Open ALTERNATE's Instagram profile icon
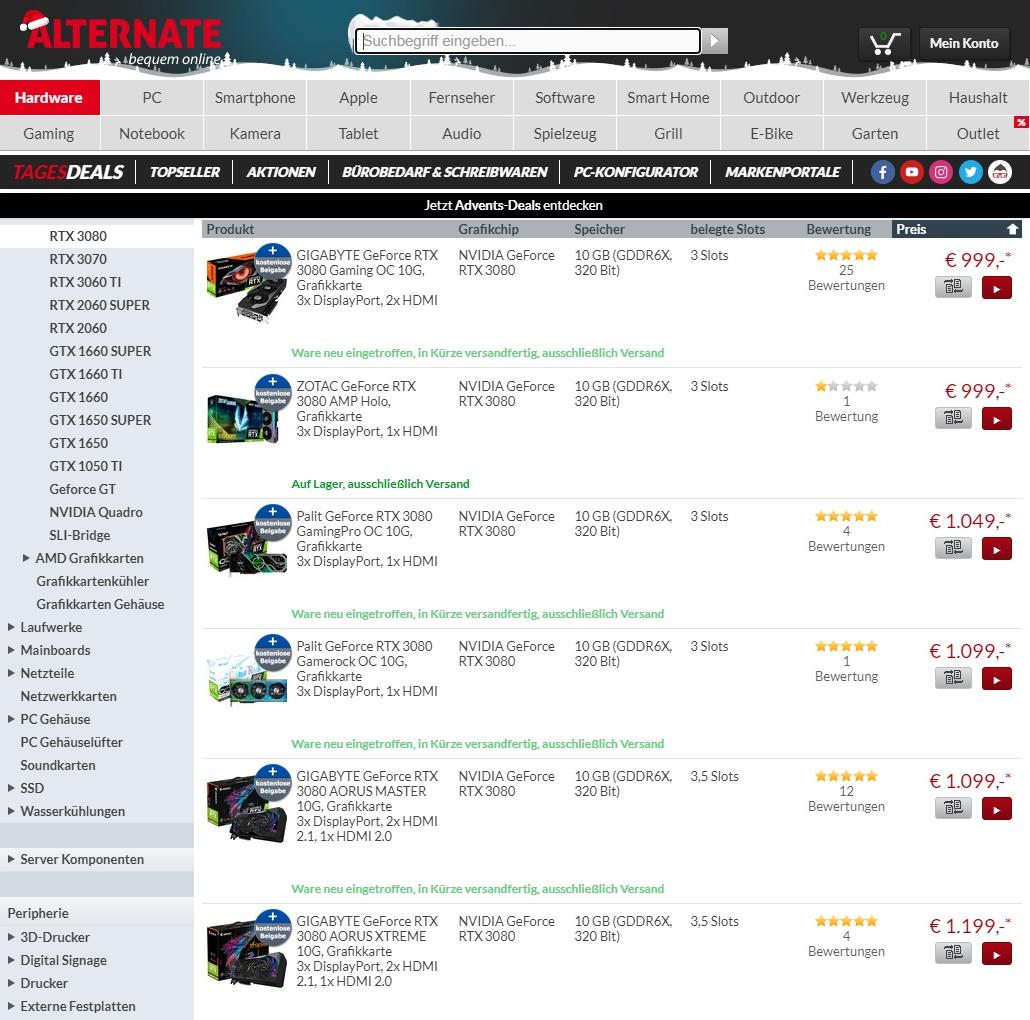Image resolution: width=1030 pixels, height=1020 pixels. tap(940, 172)
